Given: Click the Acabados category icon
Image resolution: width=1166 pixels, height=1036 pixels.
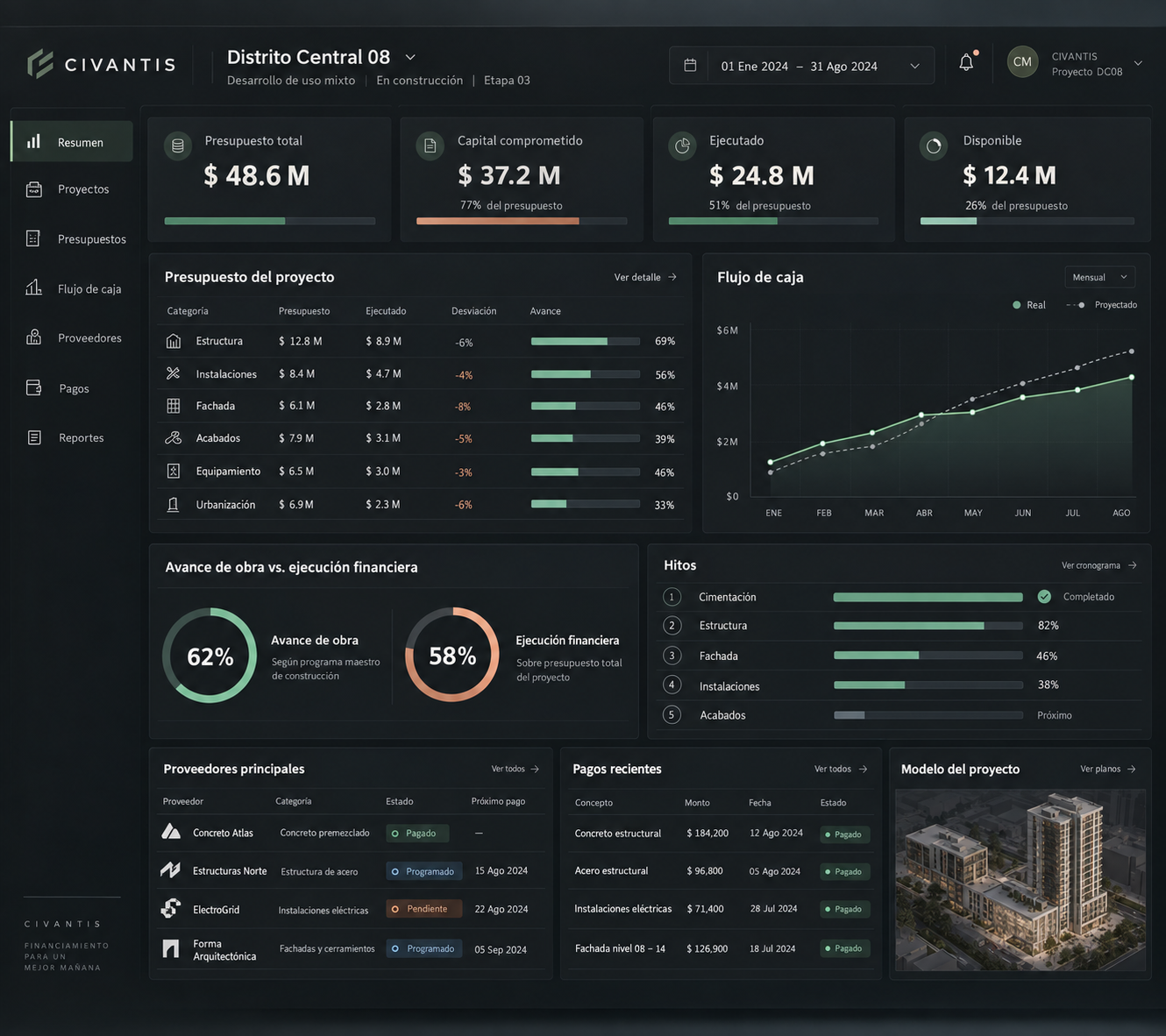Looking at the screenshot, I should pos(174,438).
